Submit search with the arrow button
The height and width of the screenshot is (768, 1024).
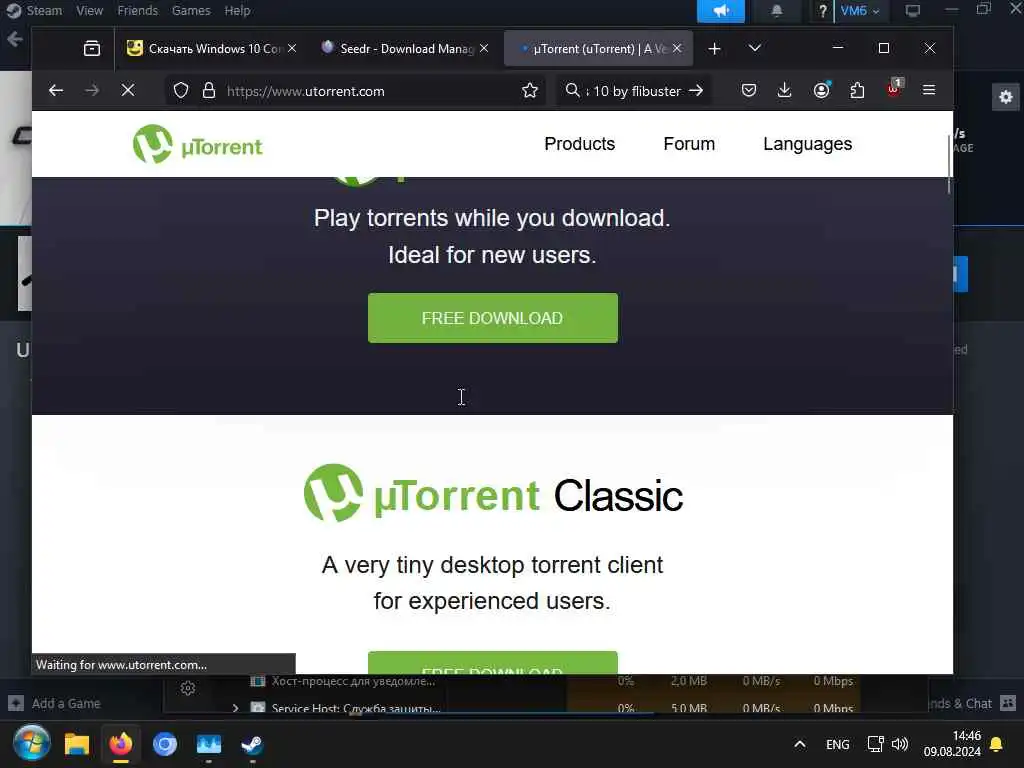(x=696, y=91)
